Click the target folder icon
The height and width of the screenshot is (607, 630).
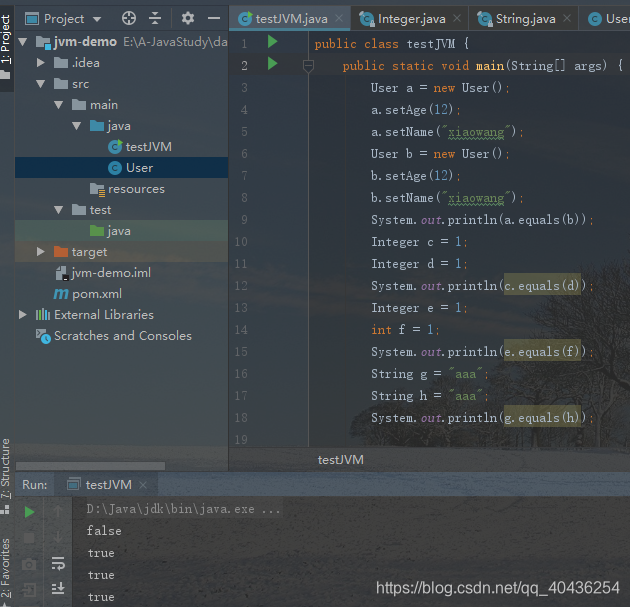click(x=61, y=252)
